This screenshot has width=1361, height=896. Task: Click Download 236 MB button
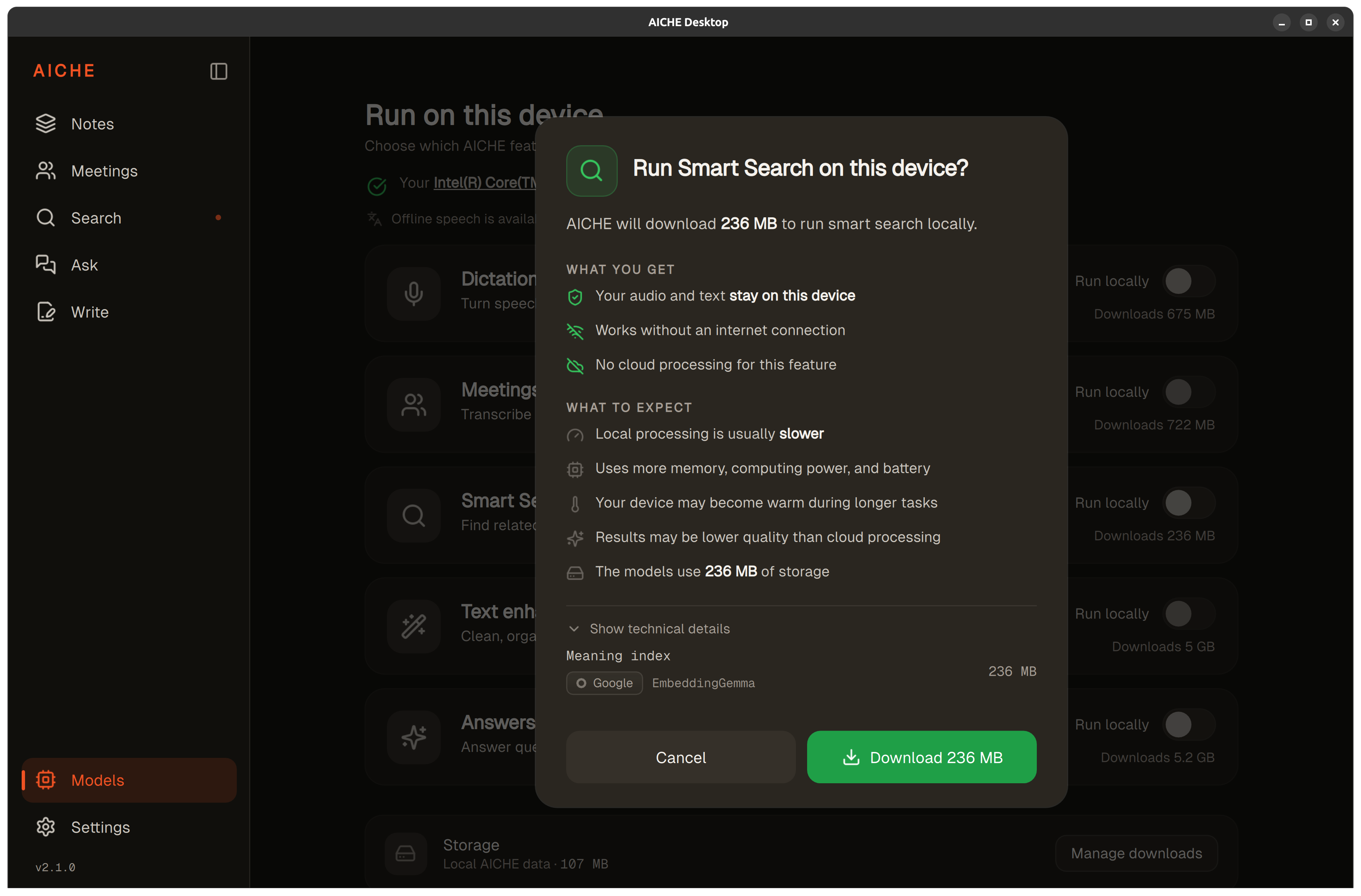(x=921, y=757)
